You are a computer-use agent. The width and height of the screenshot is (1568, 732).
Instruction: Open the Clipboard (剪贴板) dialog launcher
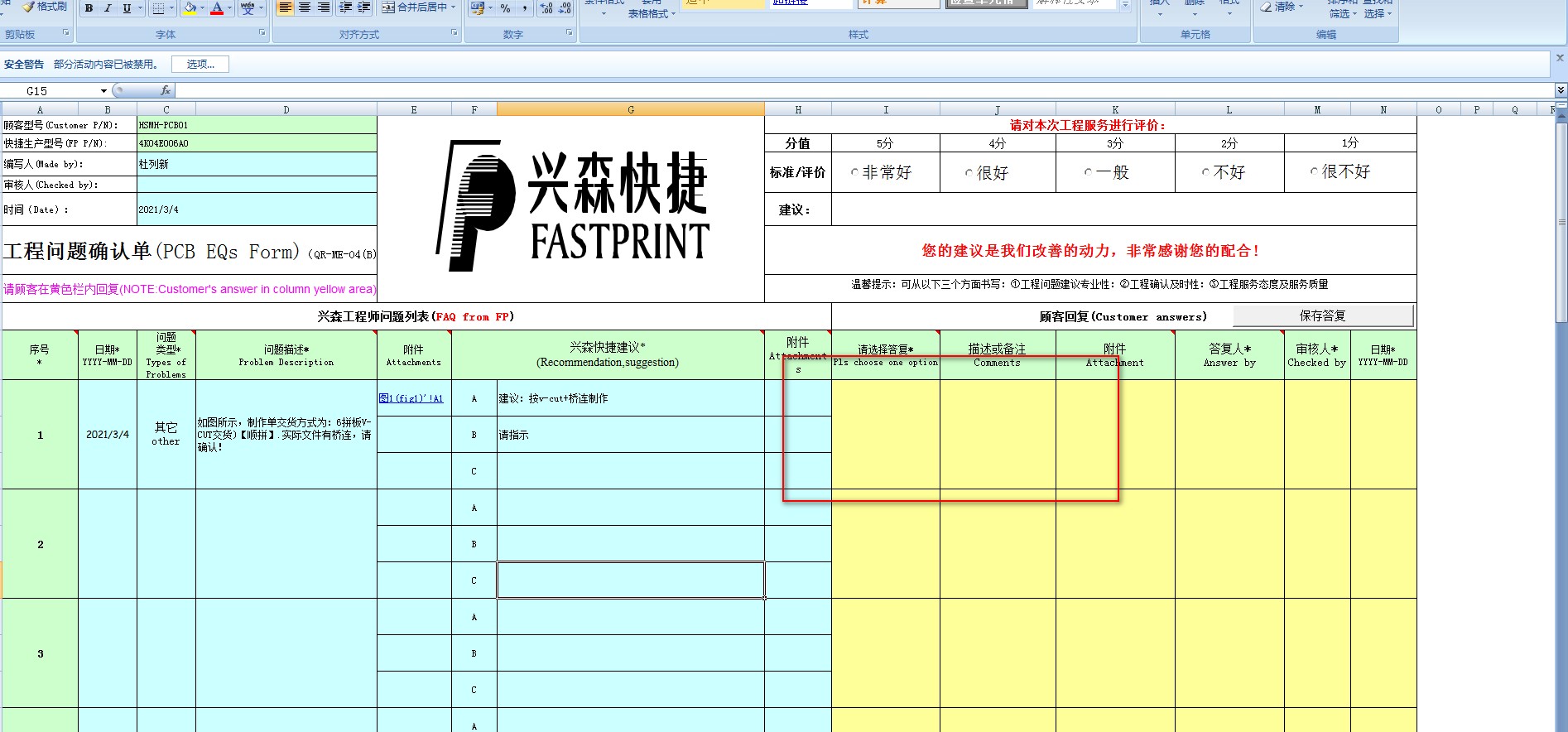[x=66, y=33]
